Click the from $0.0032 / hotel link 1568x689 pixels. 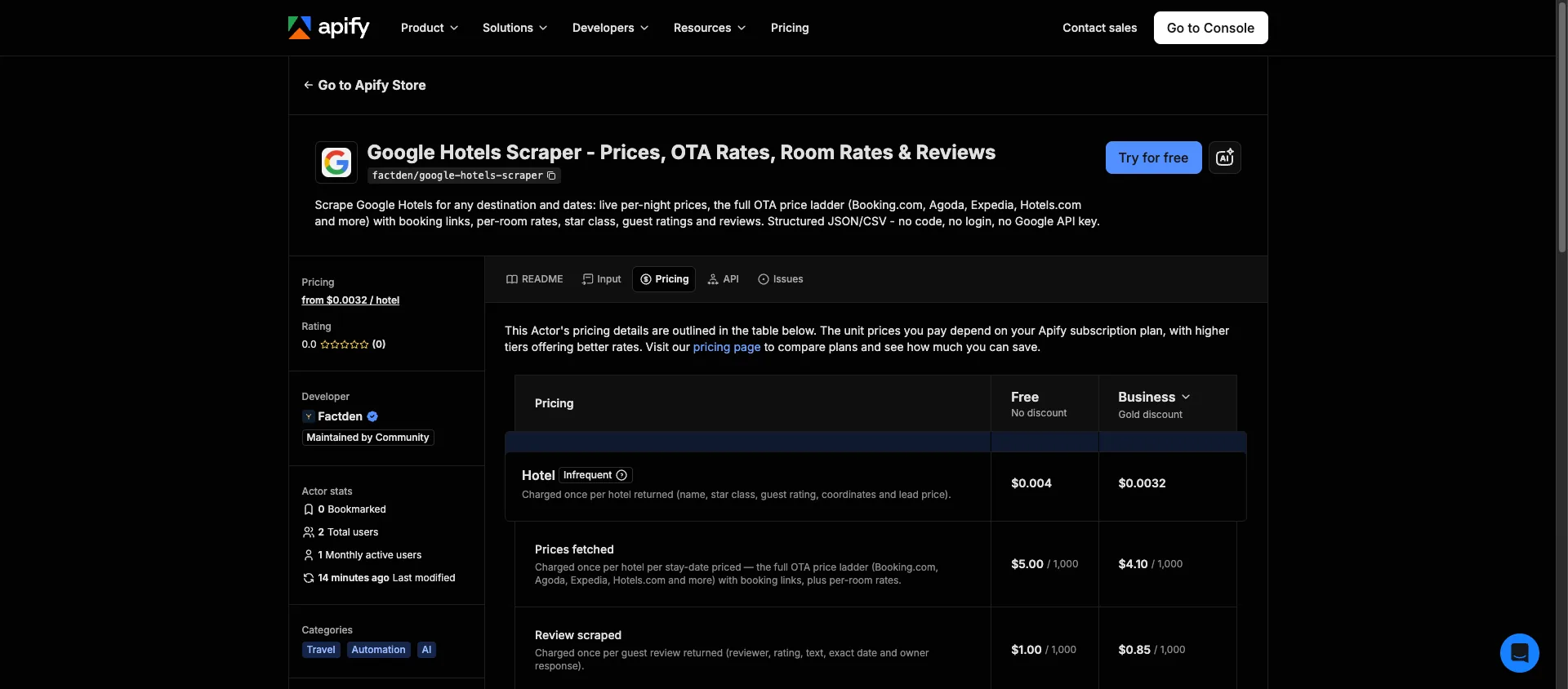pos(350,300)
